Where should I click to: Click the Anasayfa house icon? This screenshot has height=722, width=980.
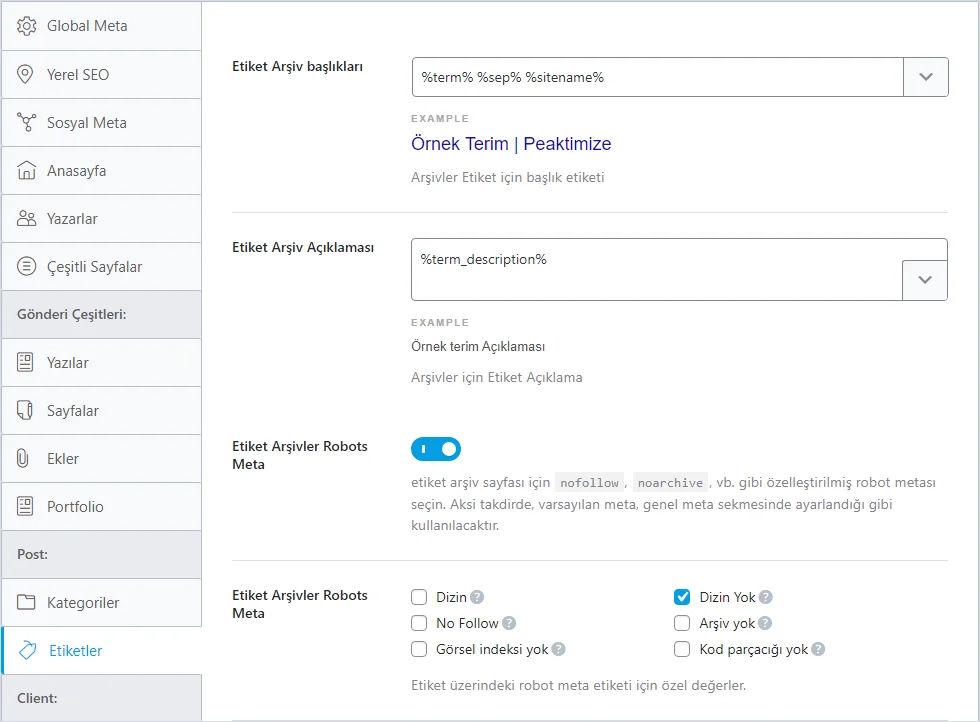26,171
